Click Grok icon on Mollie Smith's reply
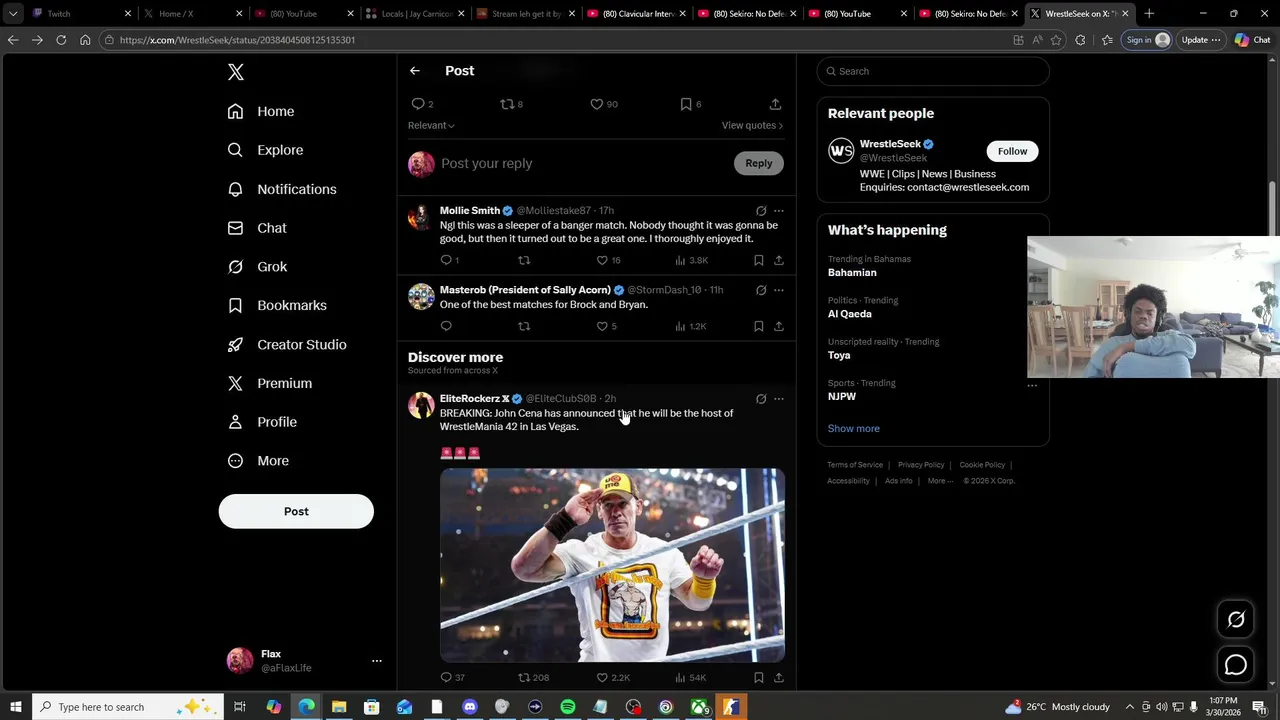 click(x=761, y=211)
